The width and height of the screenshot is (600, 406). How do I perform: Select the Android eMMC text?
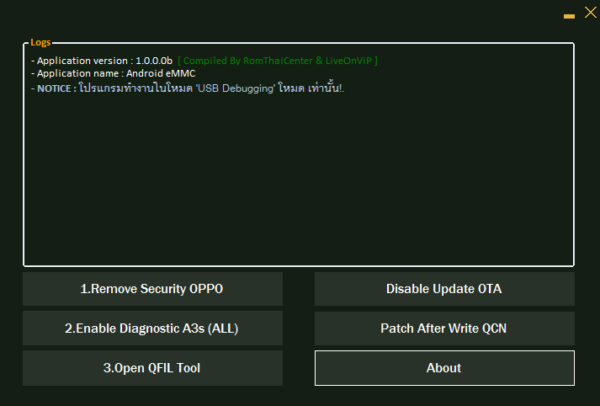click(161, 73)
